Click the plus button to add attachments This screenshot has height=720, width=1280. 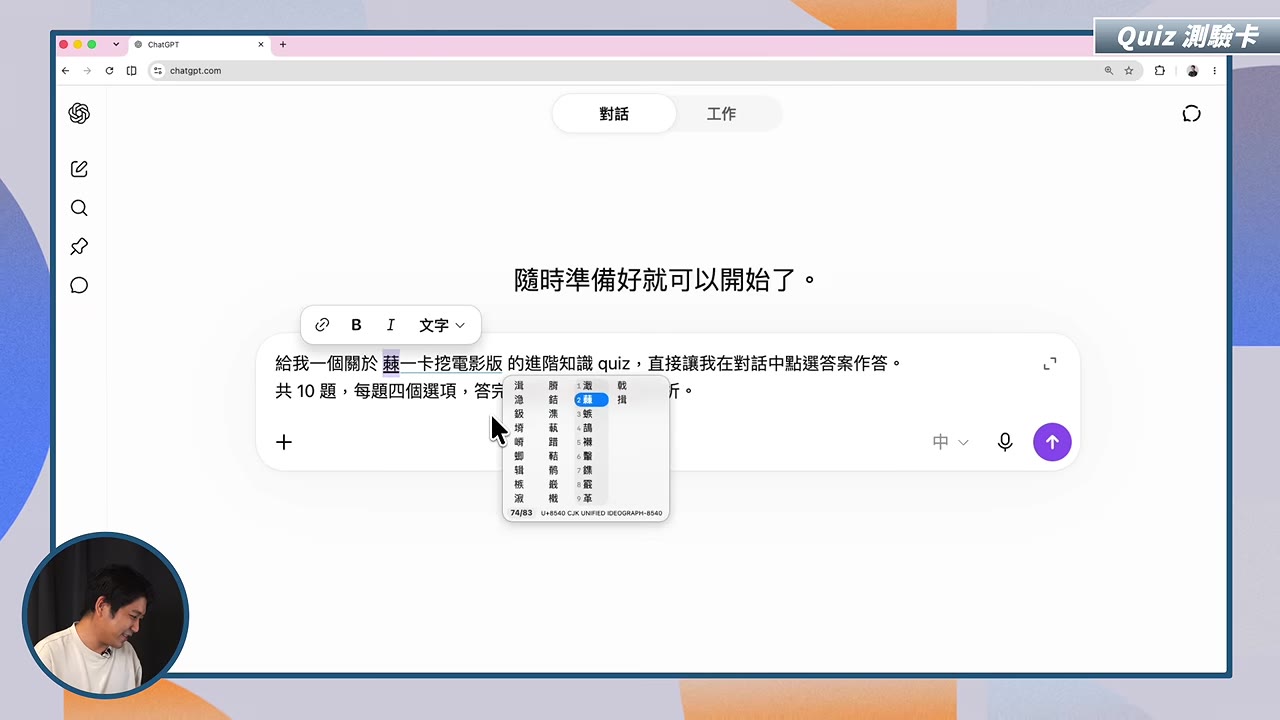click(284, 442)
